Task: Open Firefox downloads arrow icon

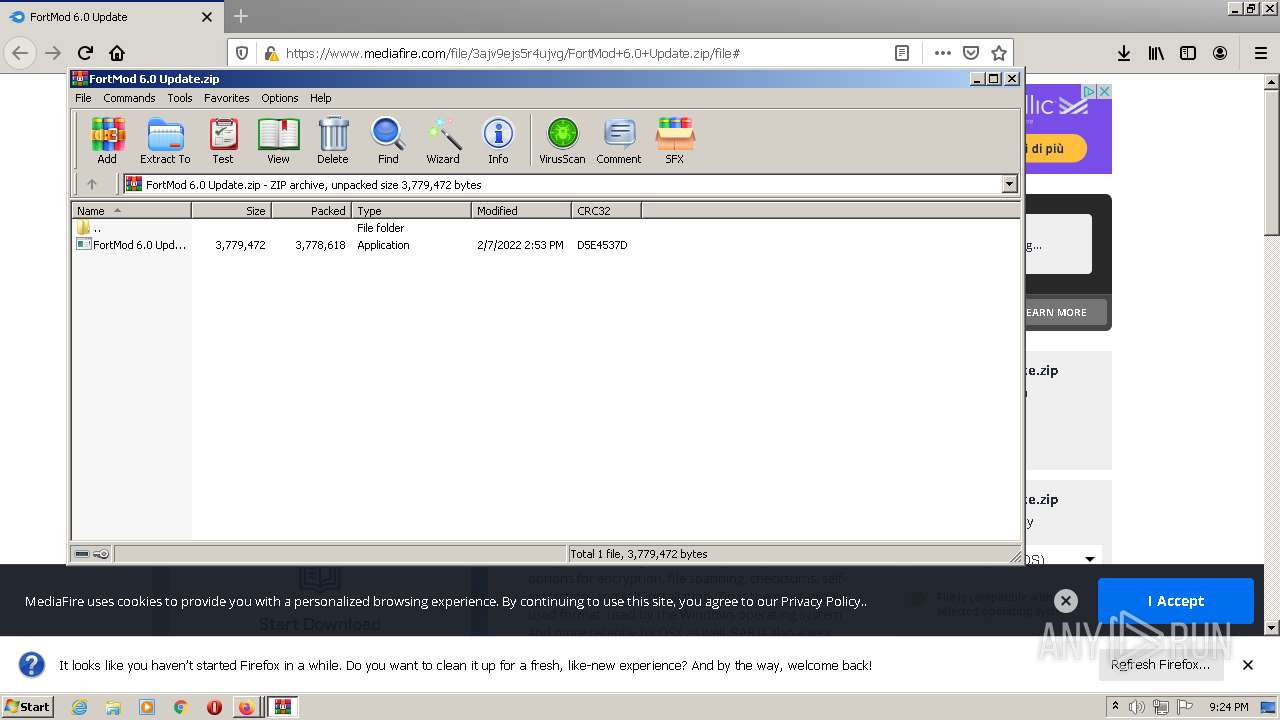Action: (1124, 53)
